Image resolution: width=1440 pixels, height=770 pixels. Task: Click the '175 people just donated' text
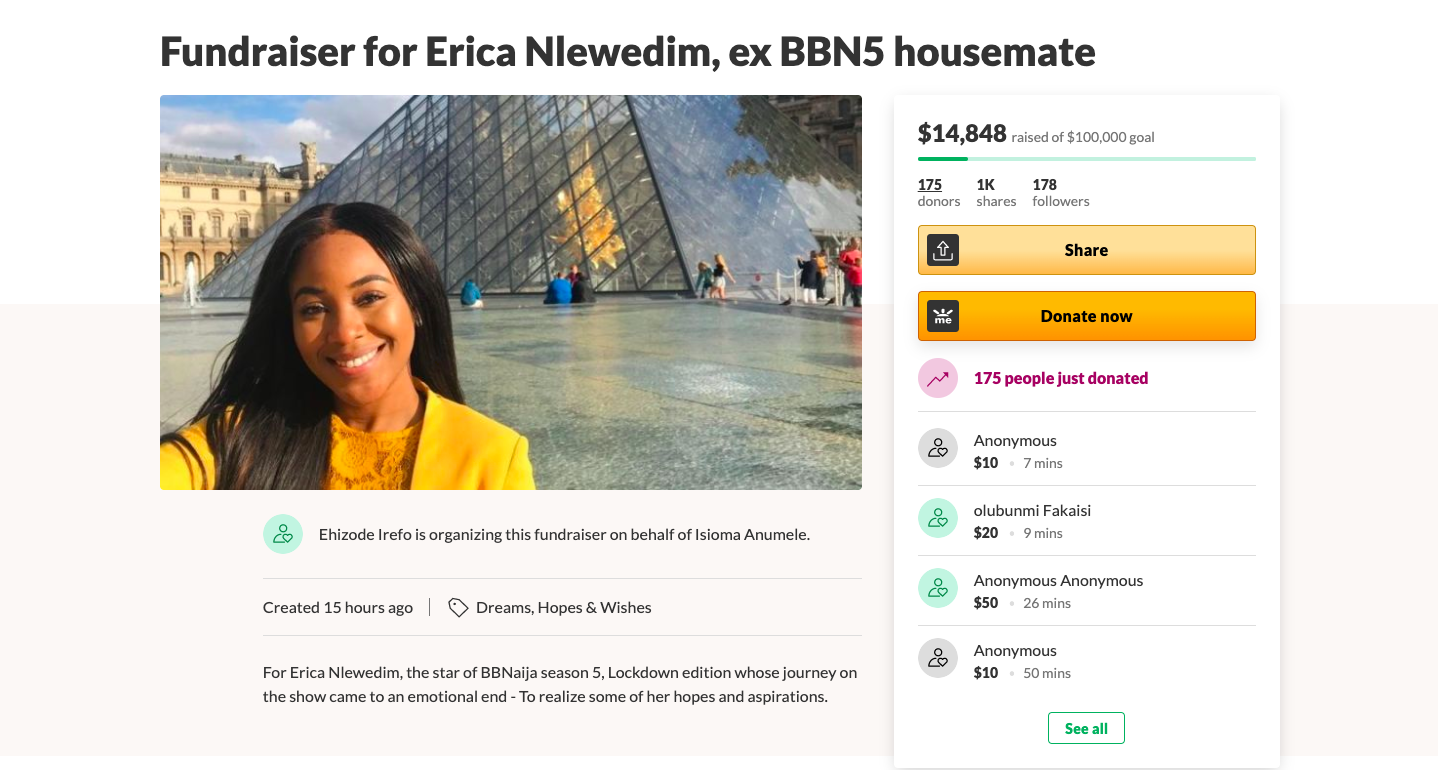tap(1061, 378)
